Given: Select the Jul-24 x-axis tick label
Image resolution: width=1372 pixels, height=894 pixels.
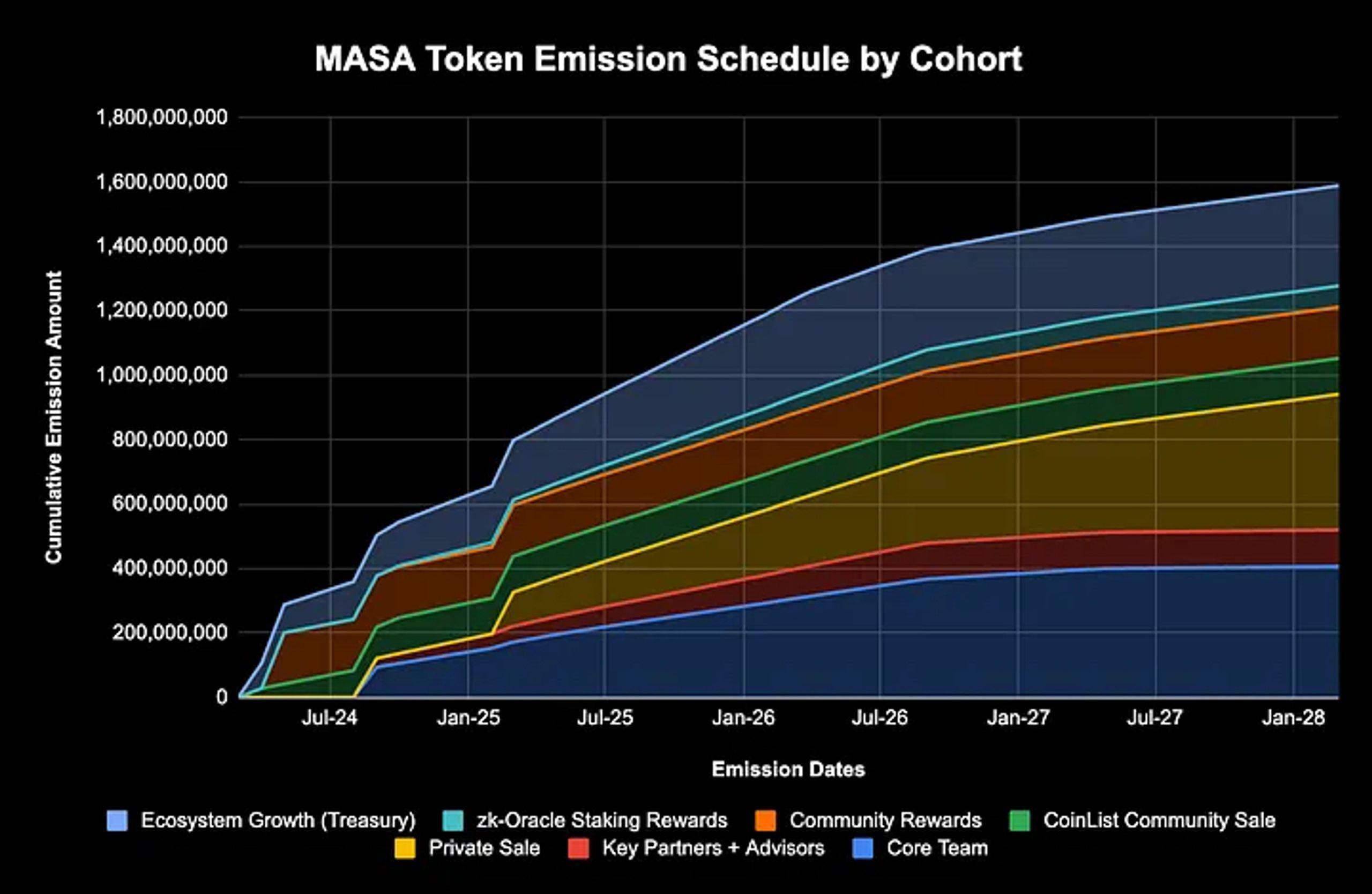Looking at the screenshot, I should (x=330, y=718).
